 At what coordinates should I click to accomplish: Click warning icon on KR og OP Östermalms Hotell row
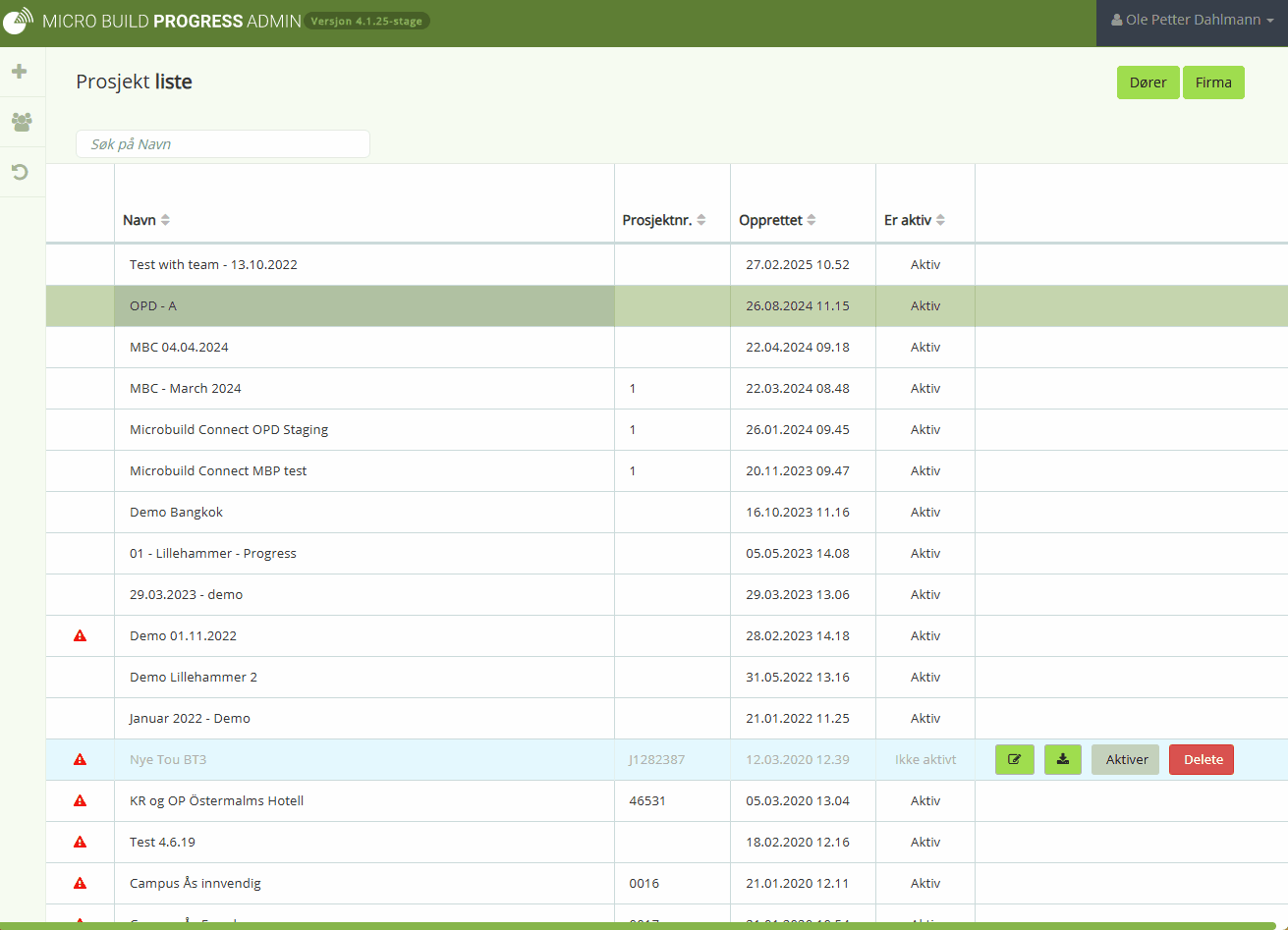tap(81, 800)
